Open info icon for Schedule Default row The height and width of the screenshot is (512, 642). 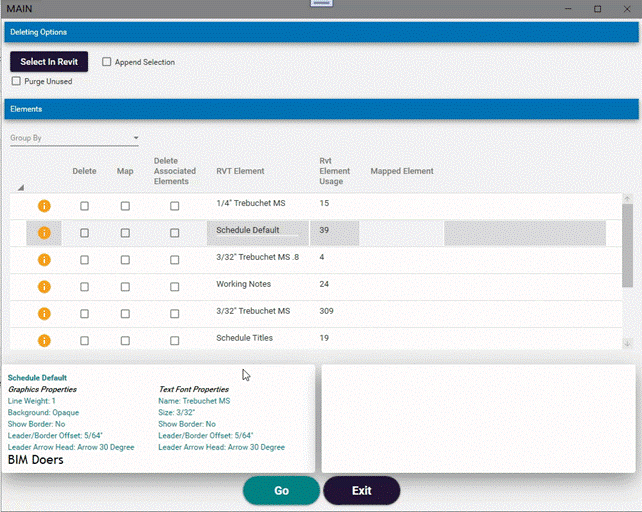[44, 233]
